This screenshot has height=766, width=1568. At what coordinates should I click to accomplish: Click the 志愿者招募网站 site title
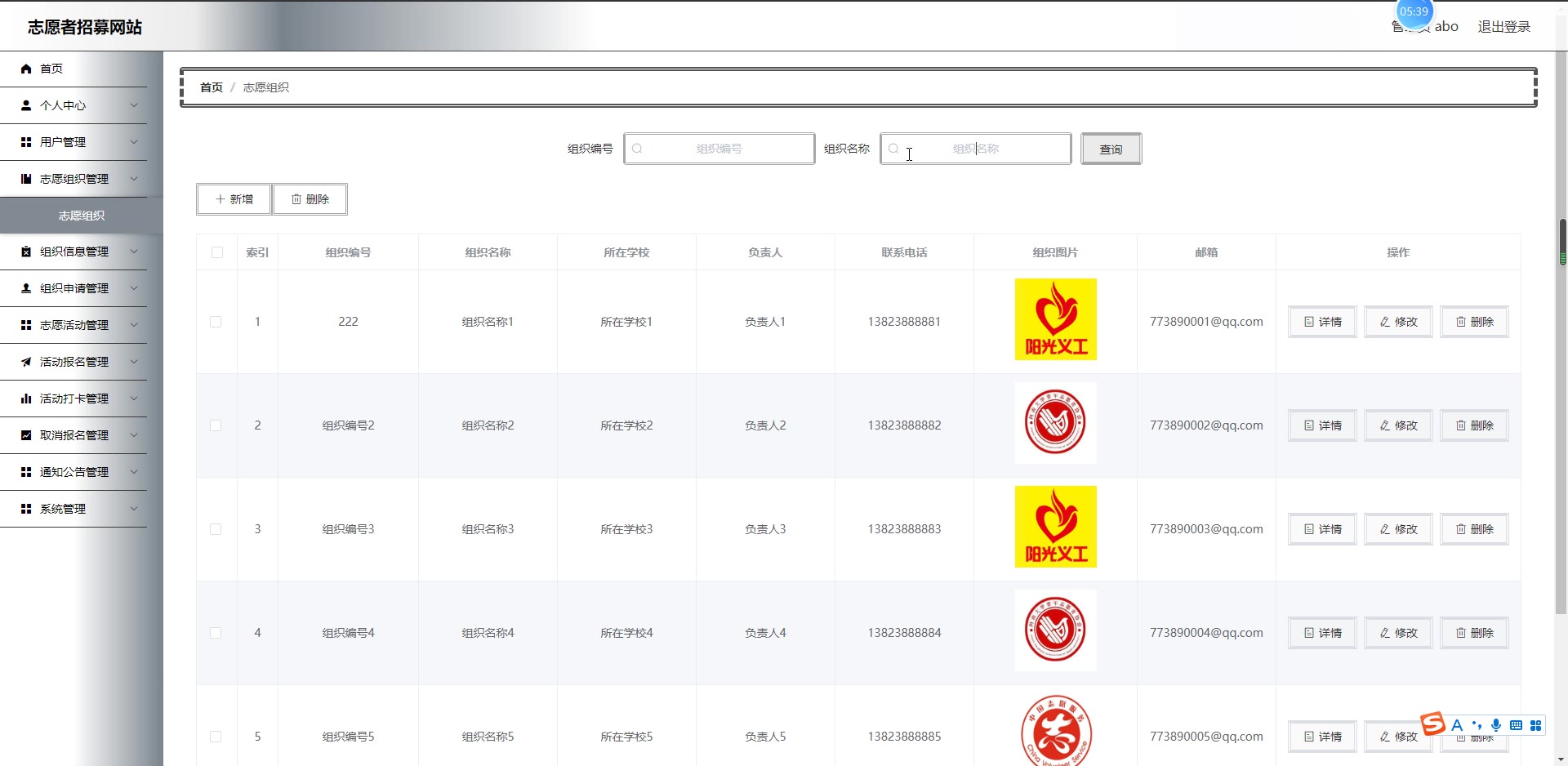[85, 27]
